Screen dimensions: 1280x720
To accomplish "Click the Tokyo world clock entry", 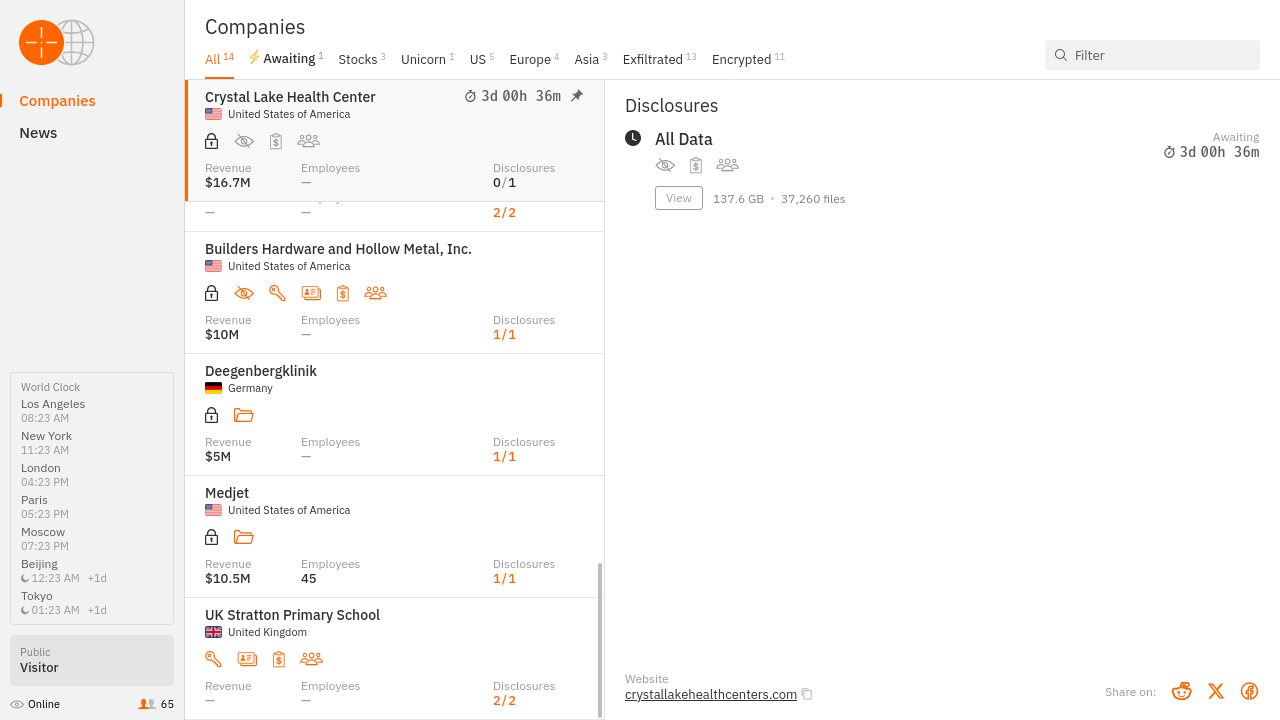I will (64, 603).
